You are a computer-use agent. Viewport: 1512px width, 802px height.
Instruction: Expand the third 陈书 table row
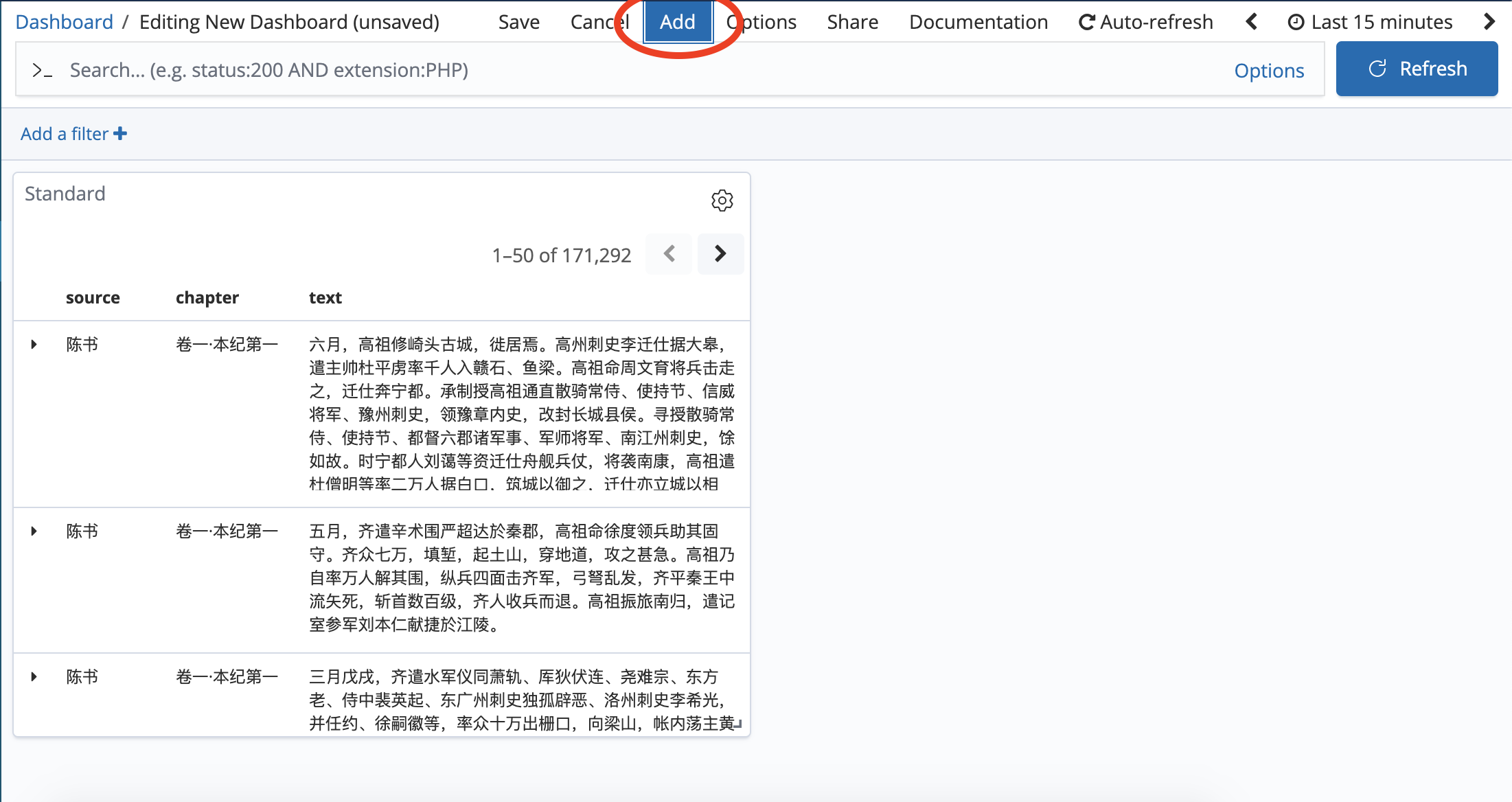(x=34, y=676)
